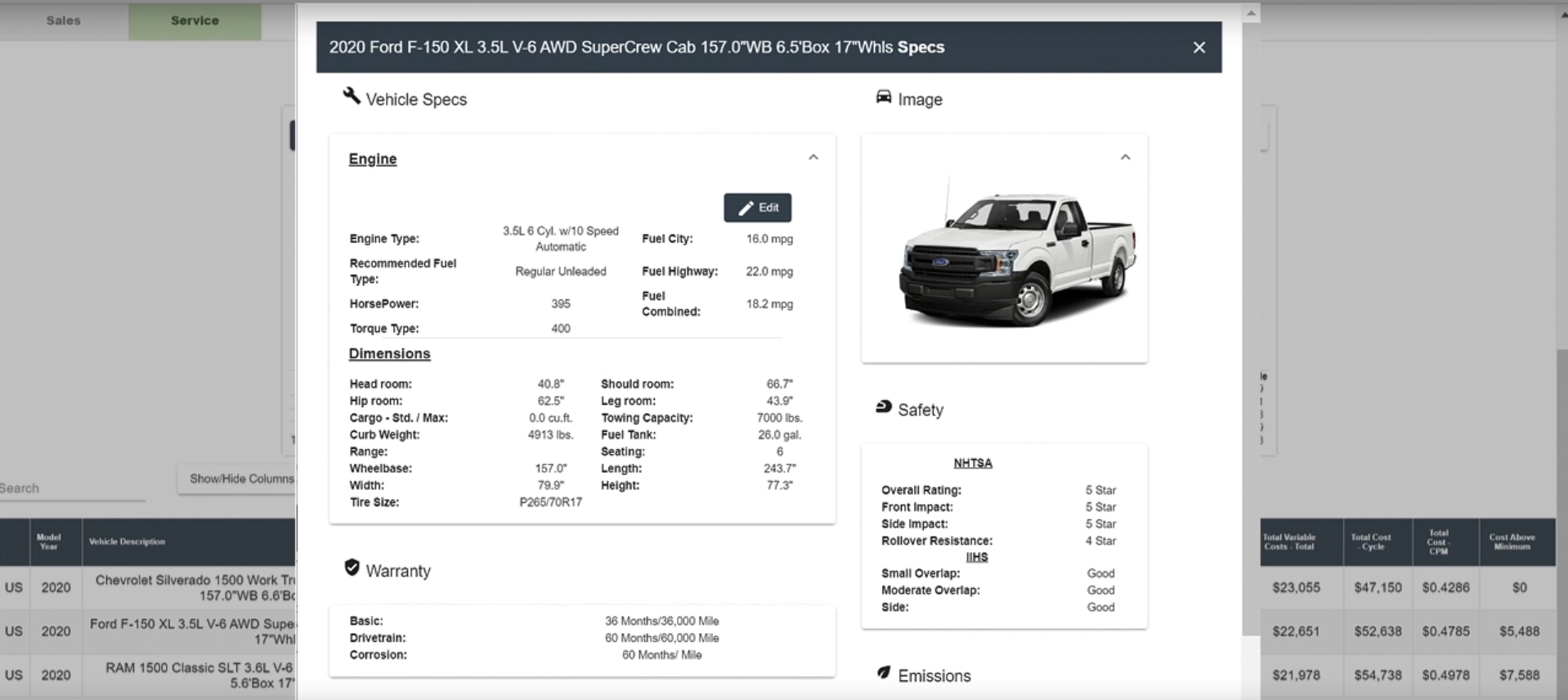The width and height of the screenshot is (1568, 700).
Task: Click the 4 Star Rollover Resistance rating
Action: click(1100, 541)
